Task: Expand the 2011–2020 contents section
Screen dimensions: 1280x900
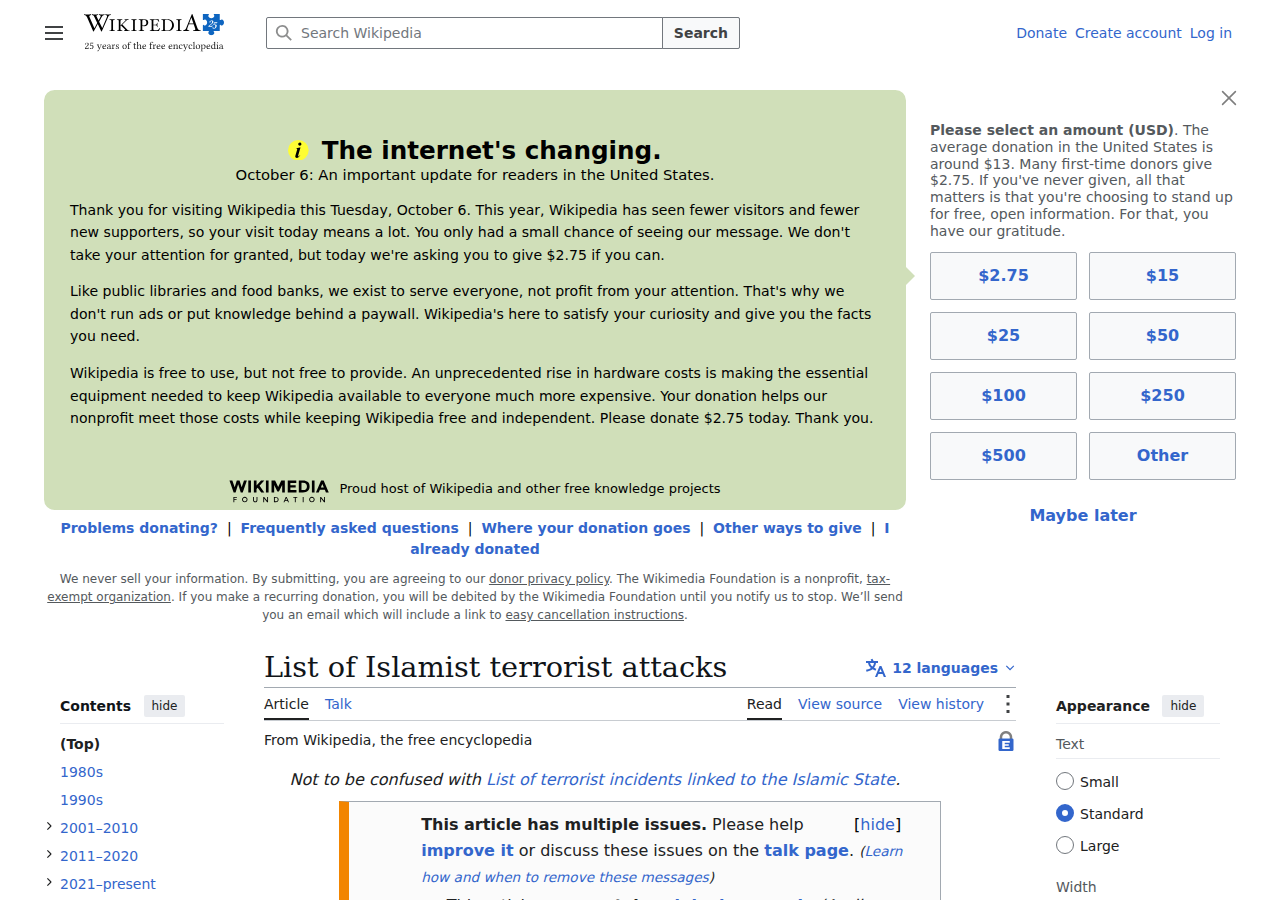Action: point(50,855)
